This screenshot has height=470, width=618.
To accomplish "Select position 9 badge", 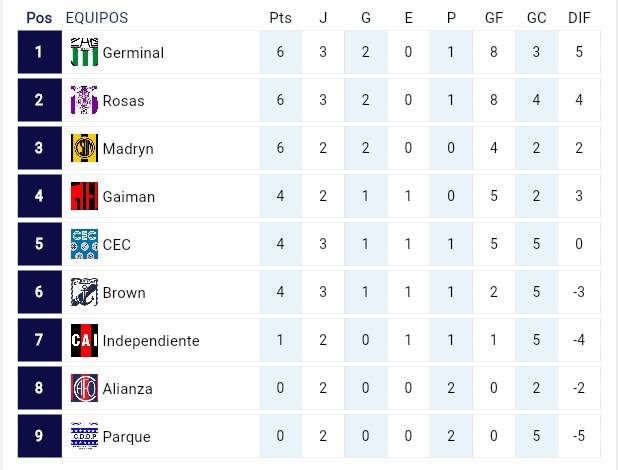I will click(39, 436).
